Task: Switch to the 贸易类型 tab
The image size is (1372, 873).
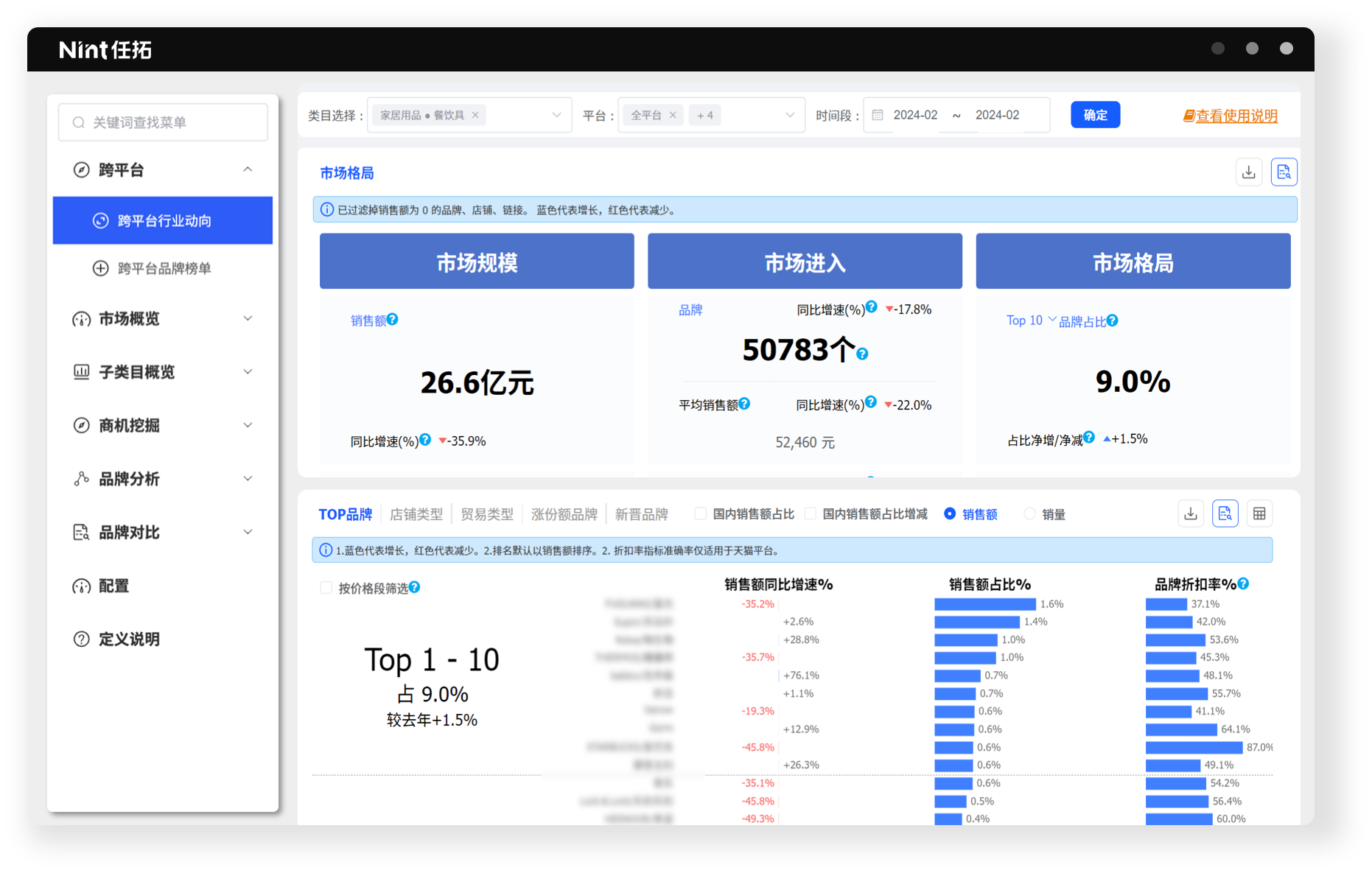Action: coord(487,514)
